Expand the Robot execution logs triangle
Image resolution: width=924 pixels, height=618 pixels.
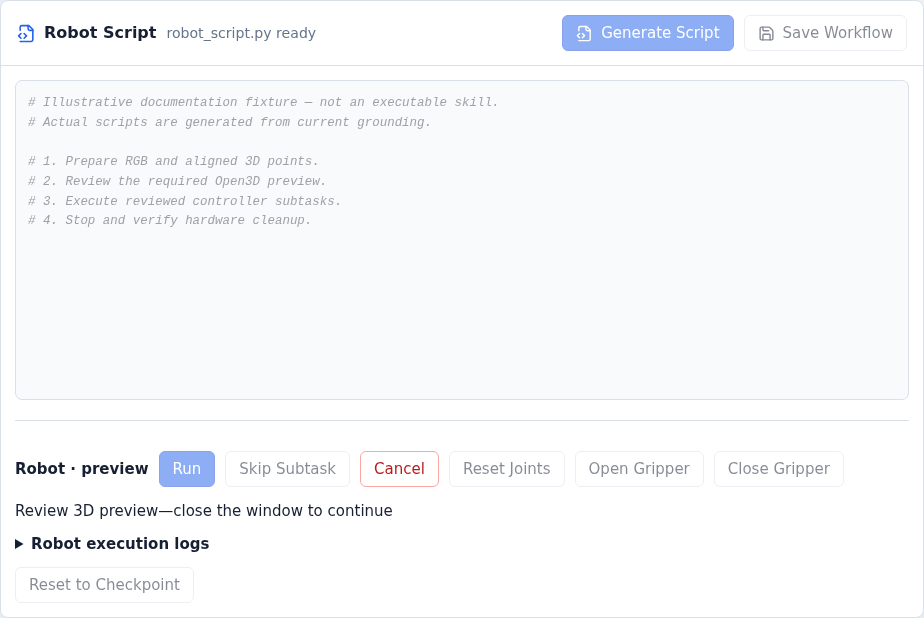click(x=19, y=544)
